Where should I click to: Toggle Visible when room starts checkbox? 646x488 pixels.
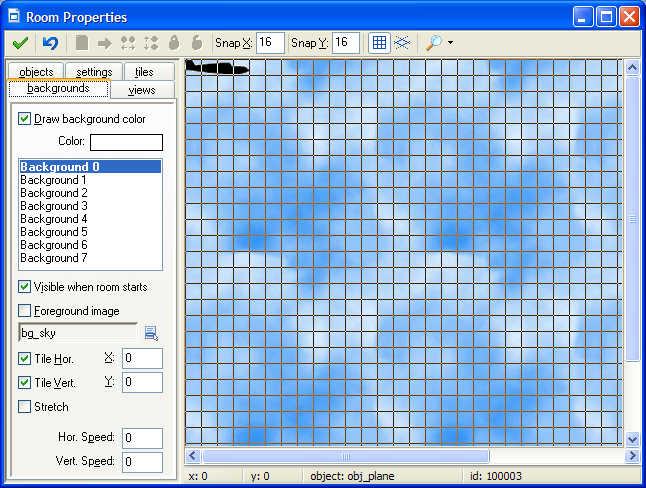tap(25, 287)
